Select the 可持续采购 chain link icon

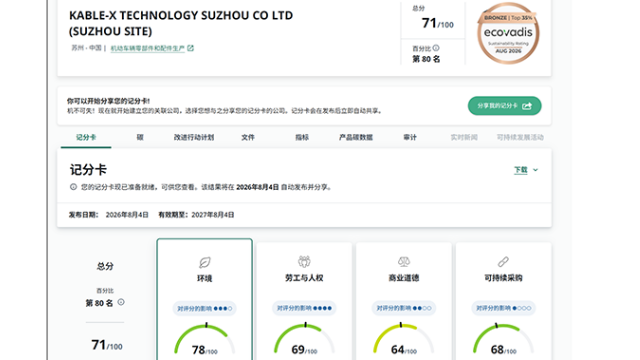[x=503, y=261]
